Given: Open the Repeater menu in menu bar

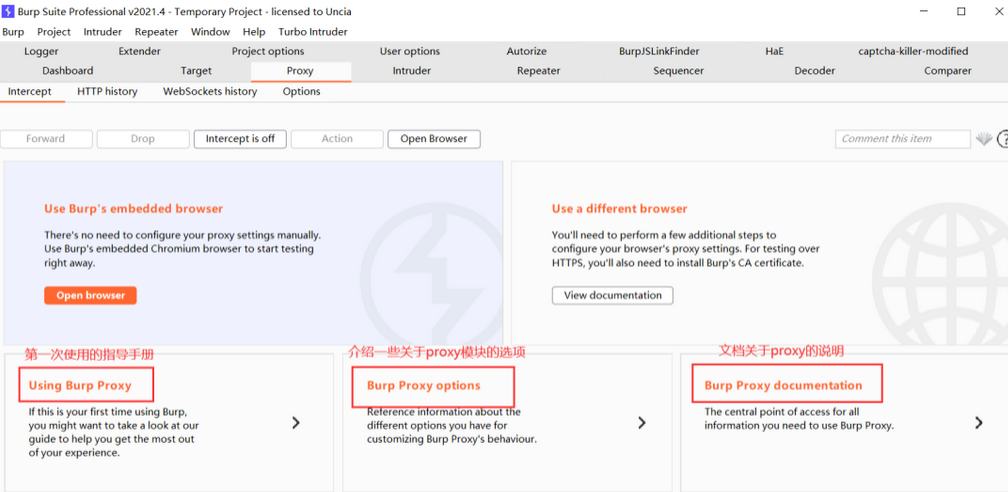Looking at the screenshot, I should 156,32.
